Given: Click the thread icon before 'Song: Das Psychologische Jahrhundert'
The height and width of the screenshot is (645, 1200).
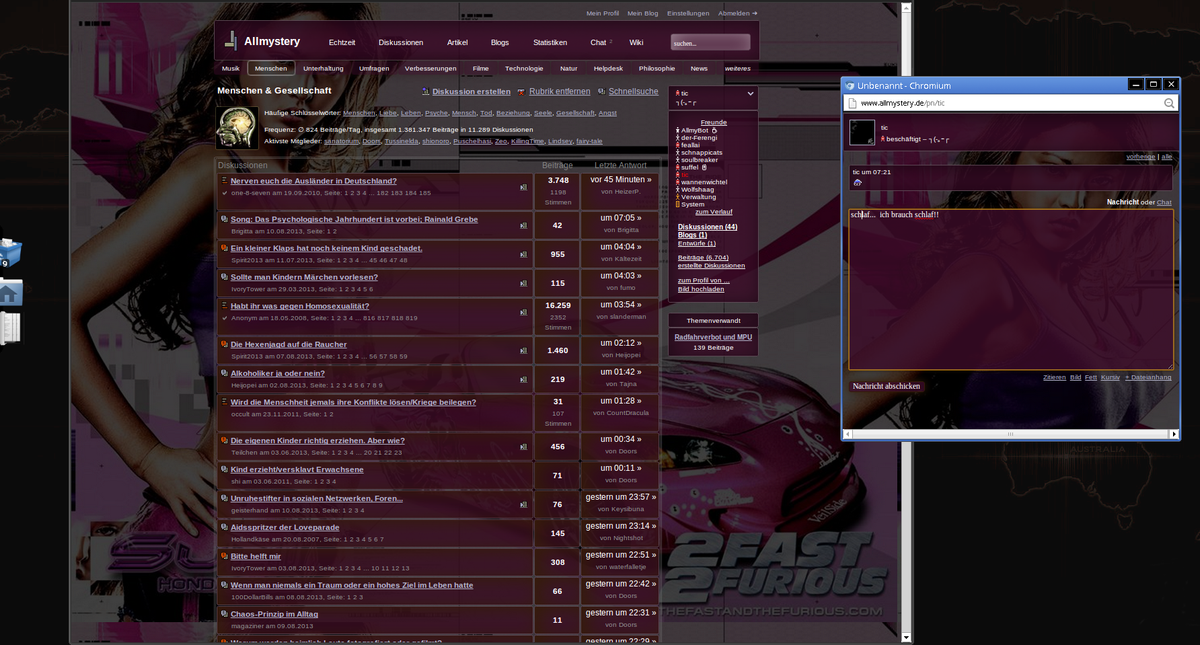Looking at the screenshot, I should click(x=224, y=219).
